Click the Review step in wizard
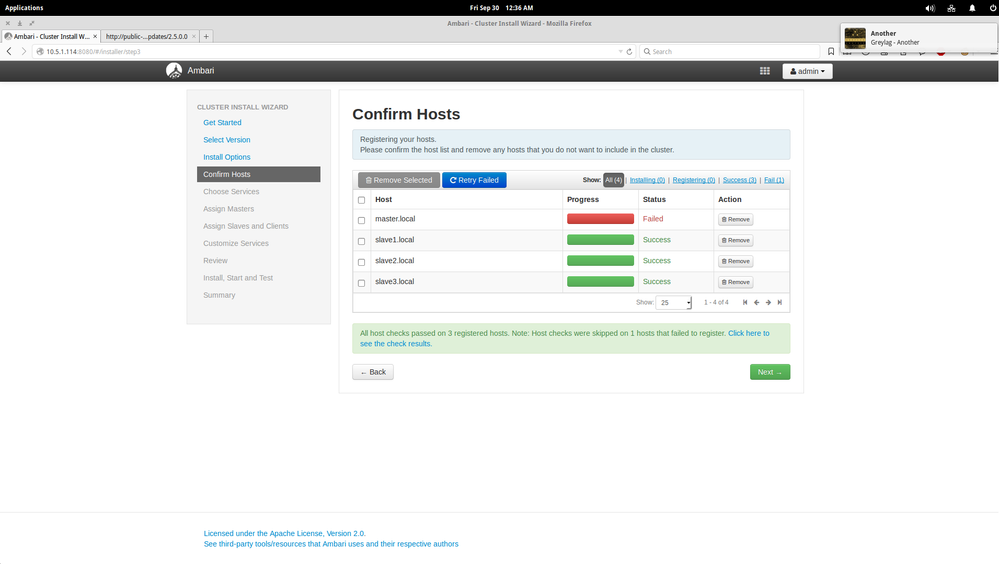Image resolution: width=999 pixels, height=564 pixels. coord(215,260)
